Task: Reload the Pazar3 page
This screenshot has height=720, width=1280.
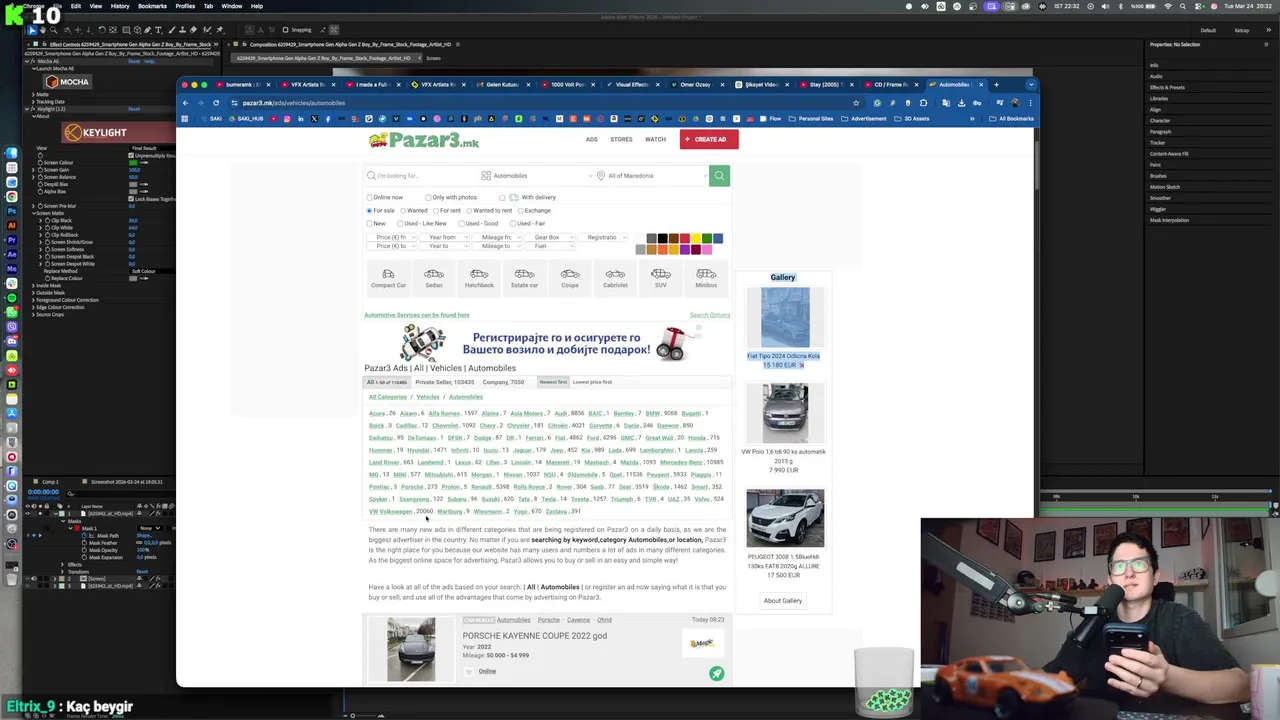Action: 216,103
